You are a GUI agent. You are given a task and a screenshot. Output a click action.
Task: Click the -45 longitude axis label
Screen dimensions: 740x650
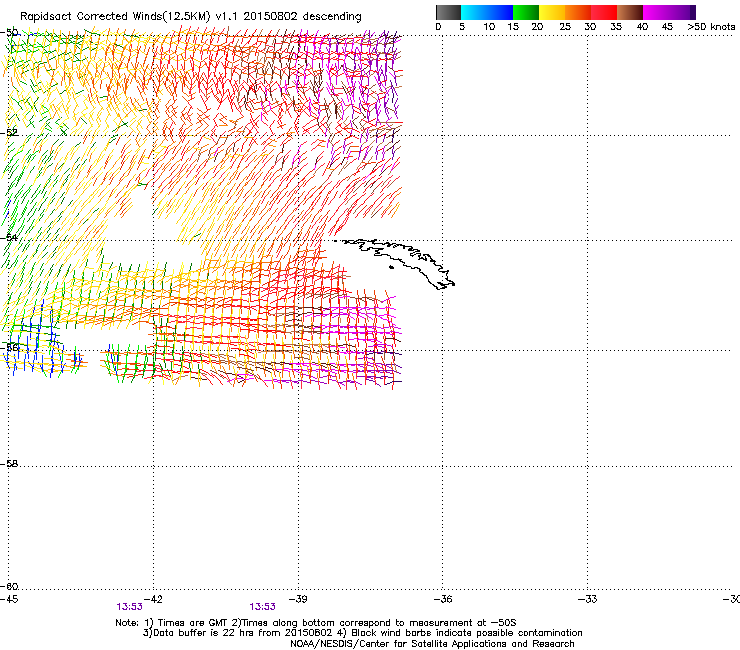[x=9, y=599]
